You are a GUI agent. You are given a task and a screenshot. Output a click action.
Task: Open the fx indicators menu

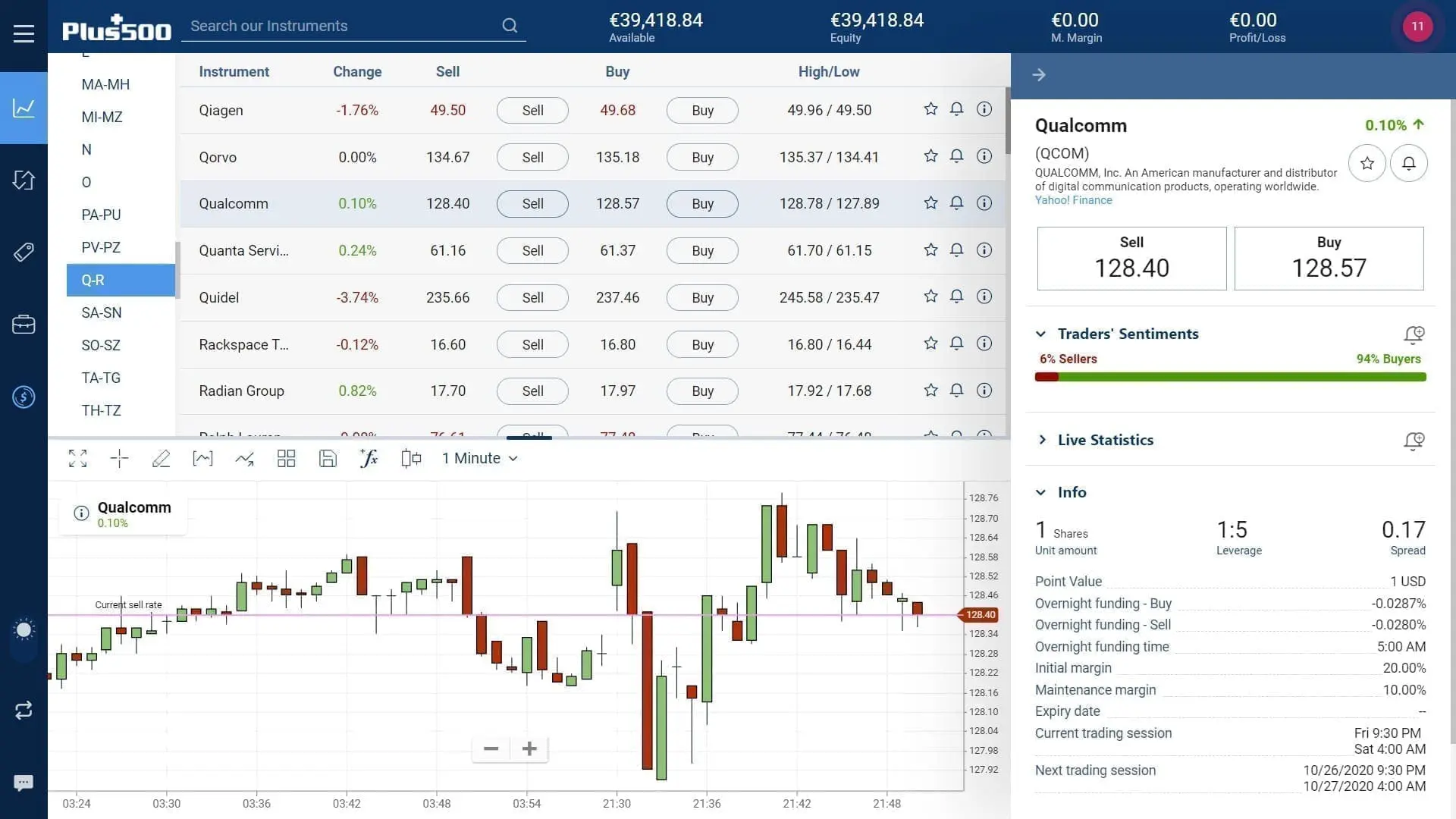[369, 458]
